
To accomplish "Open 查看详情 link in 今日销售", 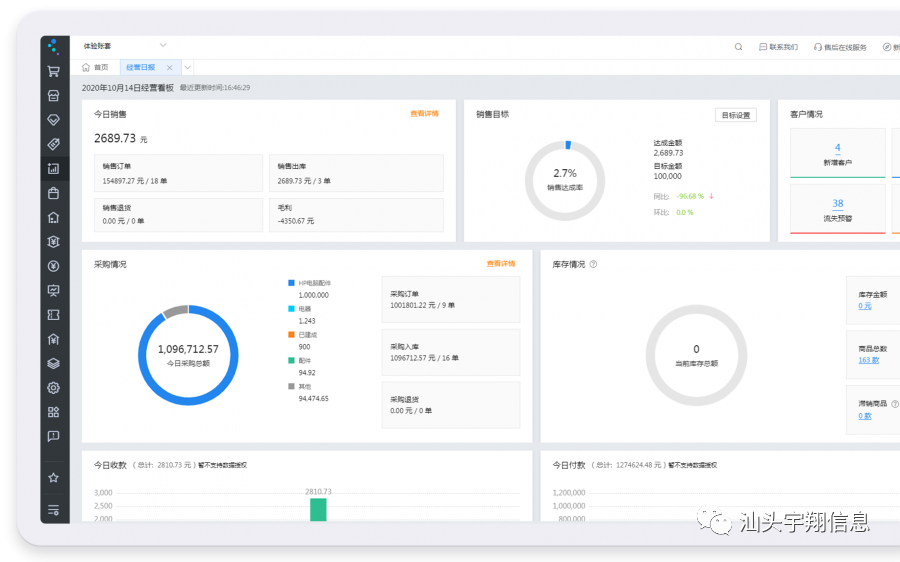I will point(424,114).
